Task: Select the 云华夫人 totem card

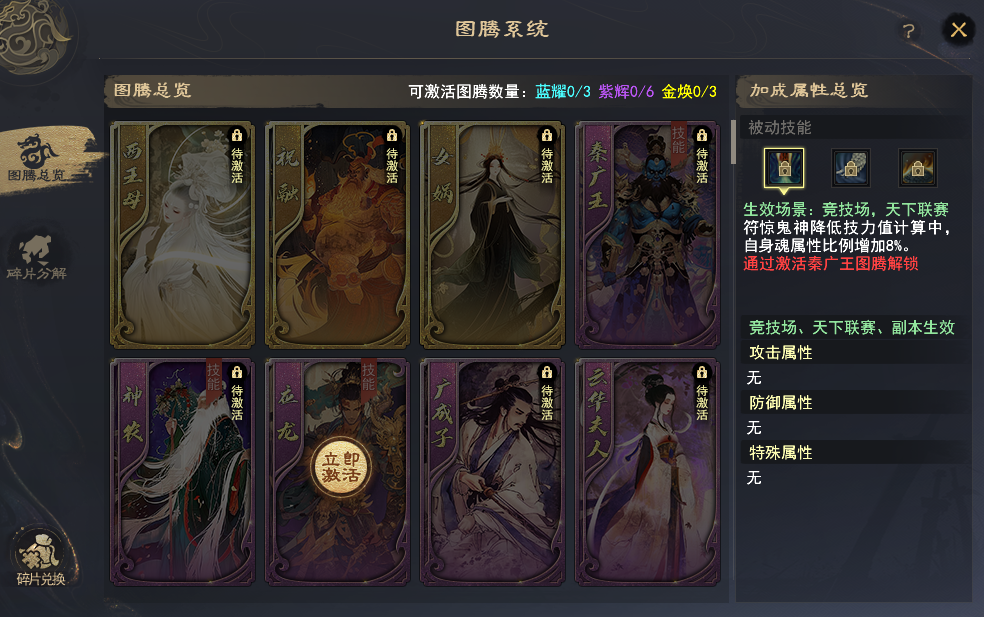Action: 648,472
